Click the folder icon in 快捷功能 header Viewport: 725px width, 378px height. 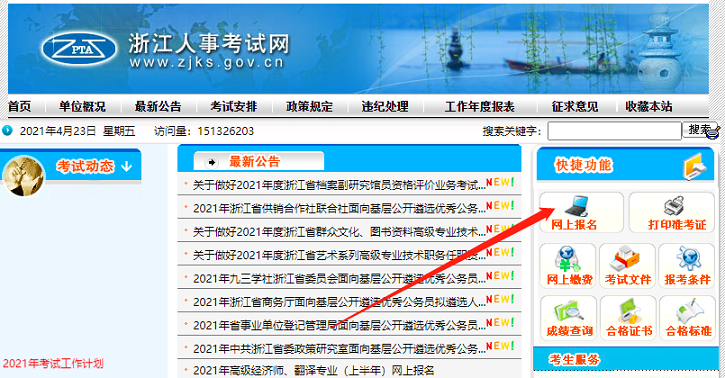coord(695,166)
